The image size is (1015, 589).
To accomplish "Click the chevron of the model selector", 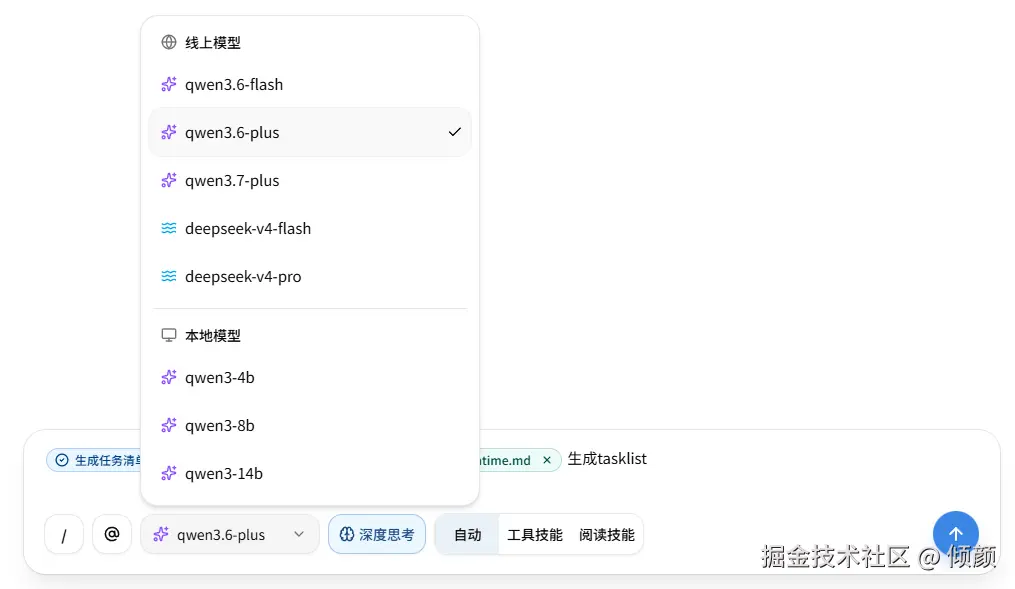I will coord(299,534).
